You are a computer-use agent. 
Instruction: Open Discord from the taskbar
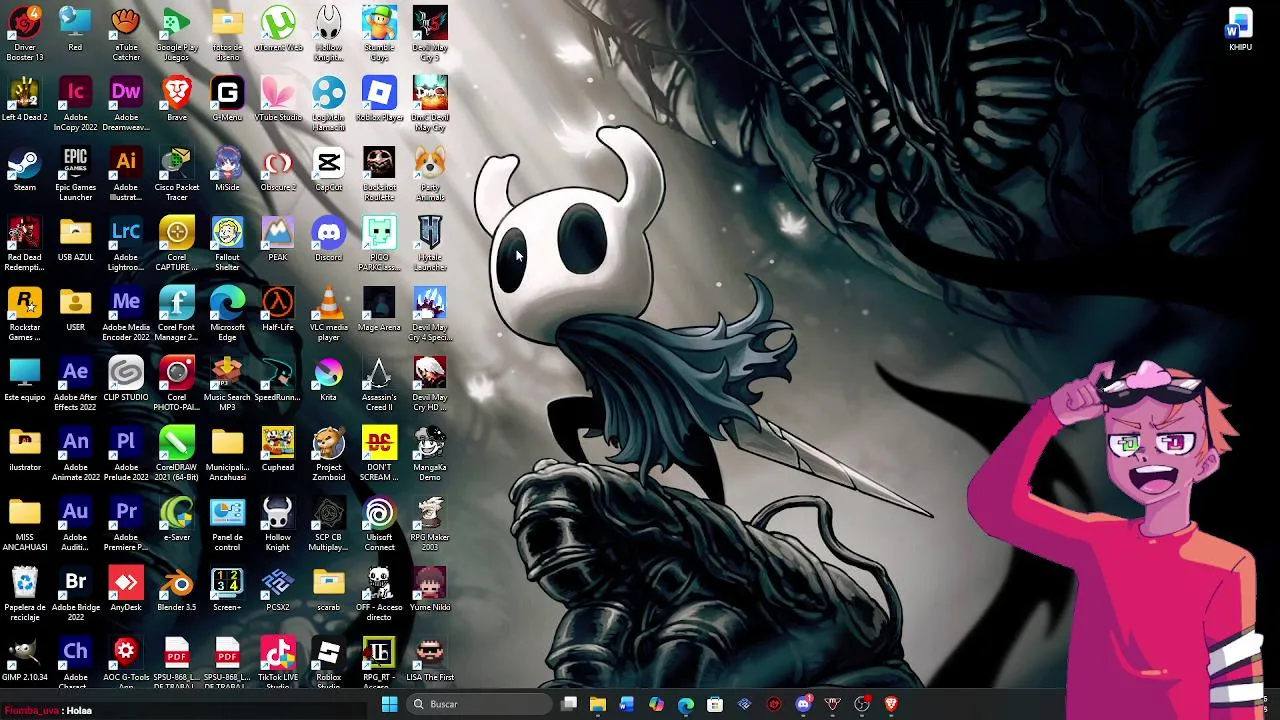(803, 704)
